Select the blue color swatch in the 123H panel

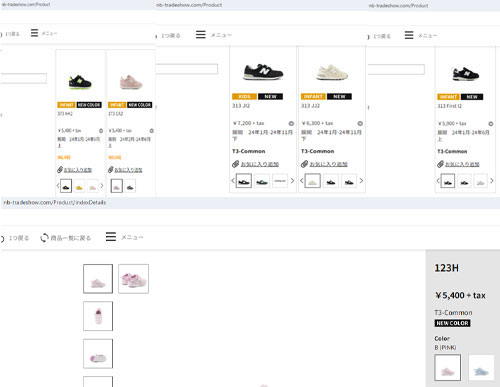pos(481,367)
